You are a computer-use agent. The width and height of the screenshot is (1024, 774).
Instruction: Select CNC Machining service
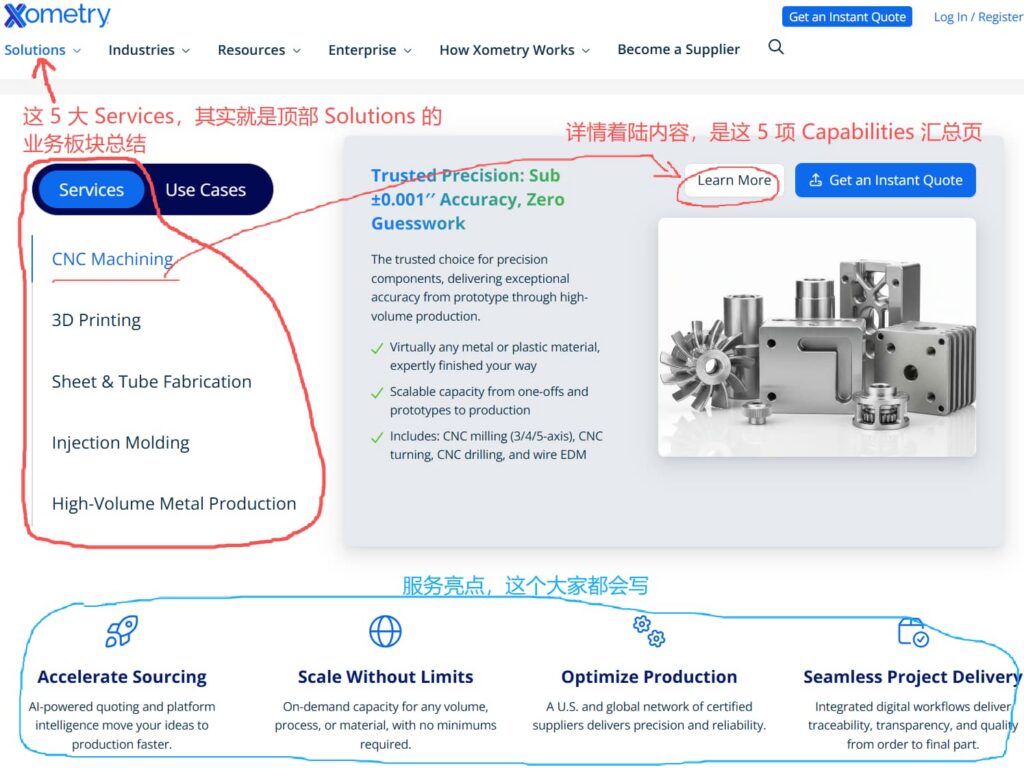pyautogui.click(x=112, y=259)
